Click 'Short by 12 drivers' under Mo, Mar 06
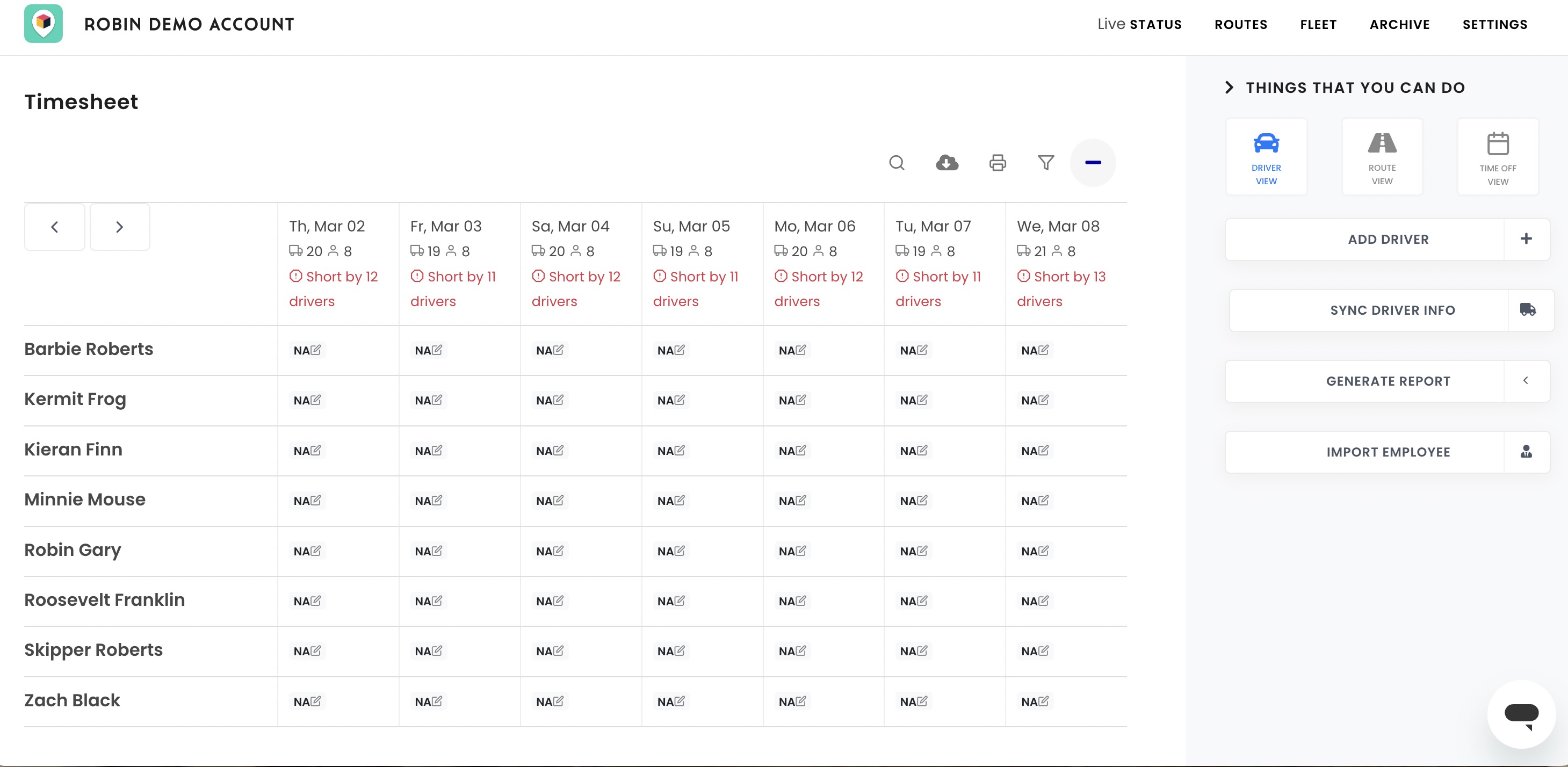 point(819,288)
